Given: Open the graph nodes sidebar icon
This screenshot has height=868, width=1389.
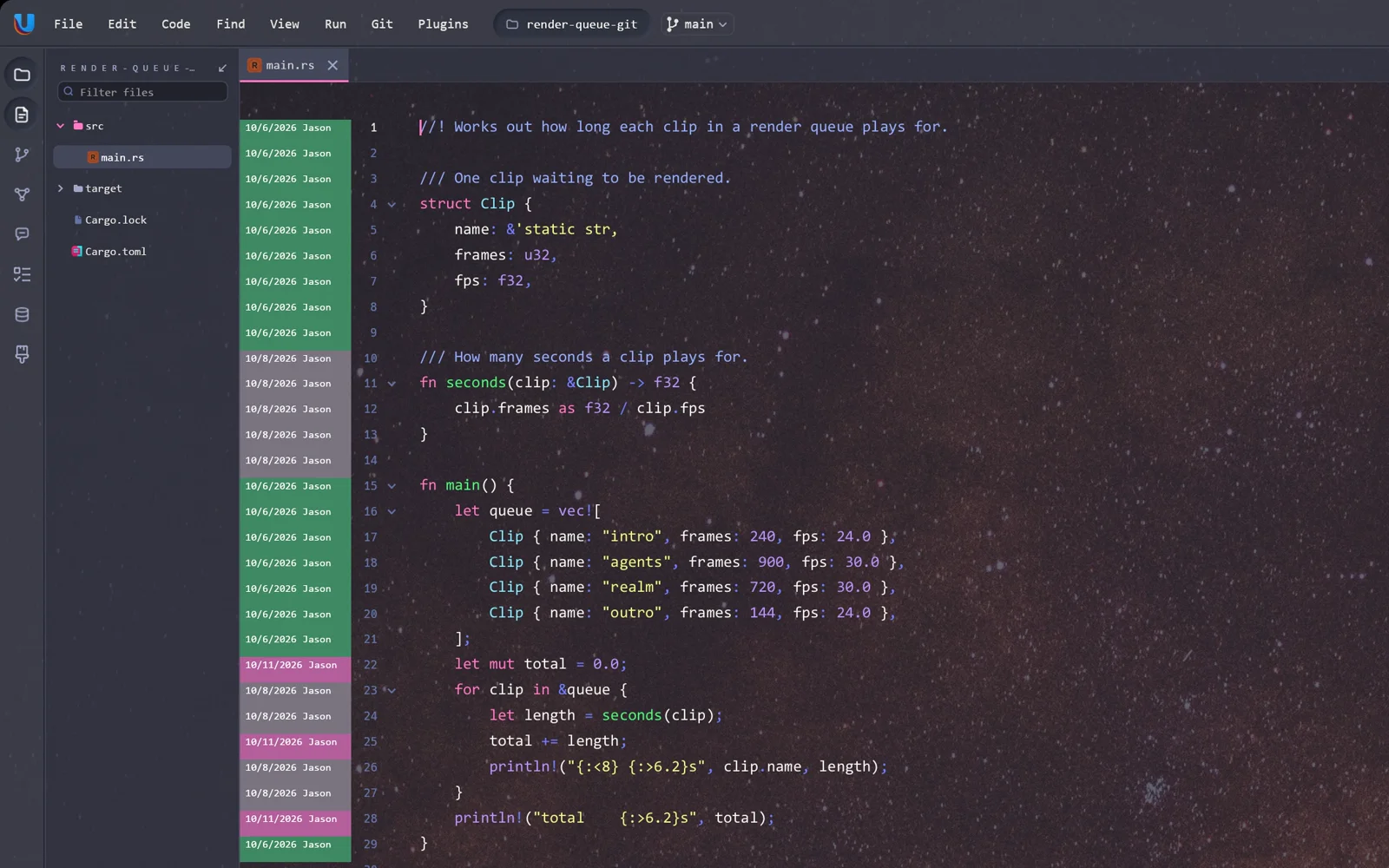Looking at the screenshot, I should (23, 194).
